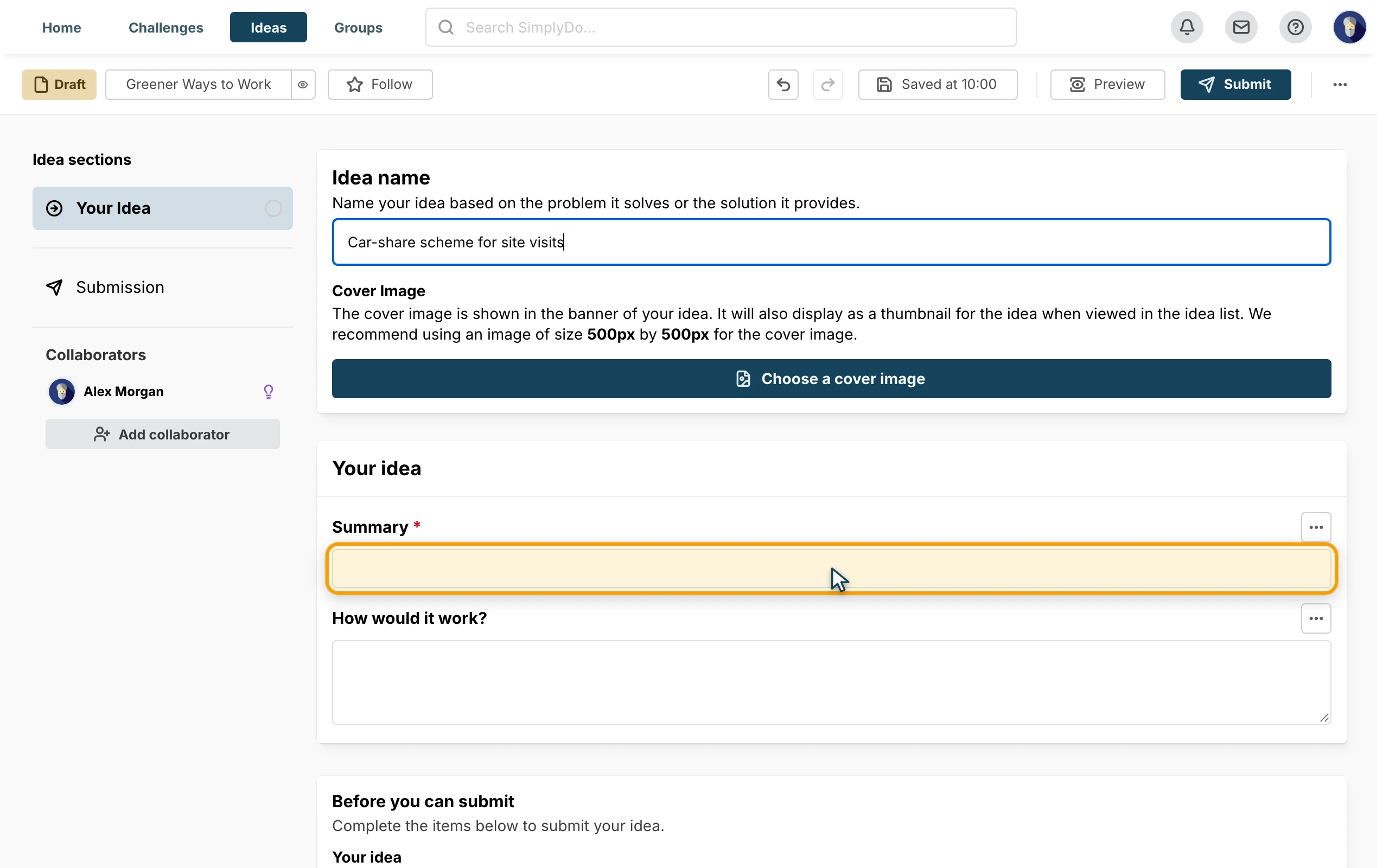Screen dimensions: 1389x868
Task: Open the notifications bell
Action: (x=1187, y=27)
